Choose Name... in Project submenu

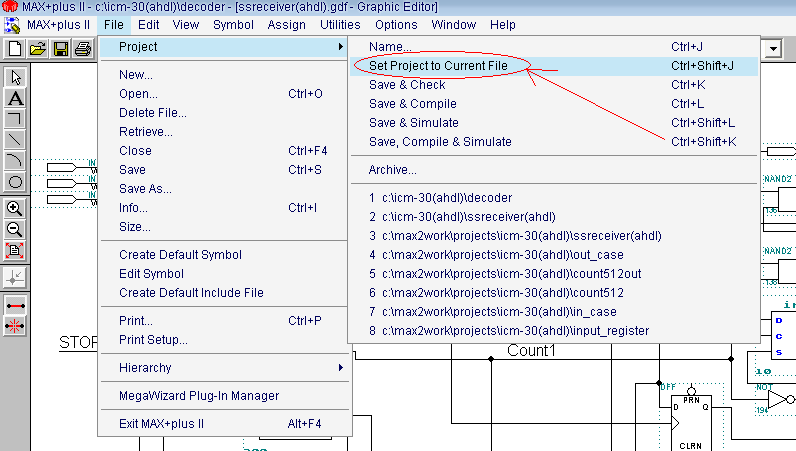pyautogui.click(x=554, y=47)
